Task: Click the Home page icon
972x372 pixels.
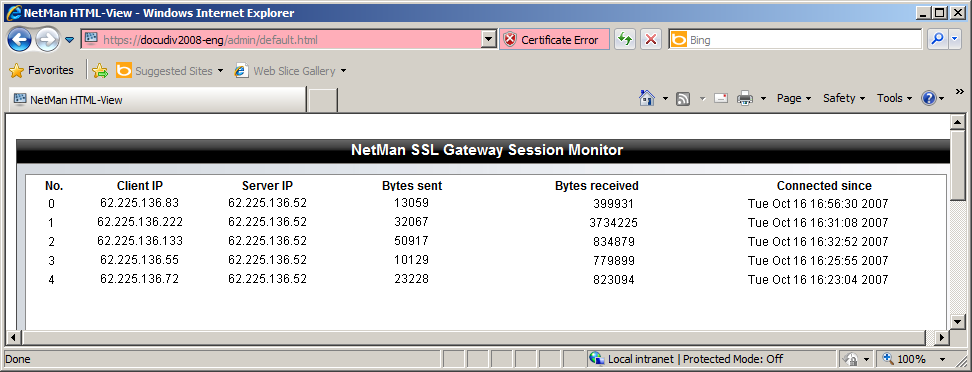Action: coord(647,98)
